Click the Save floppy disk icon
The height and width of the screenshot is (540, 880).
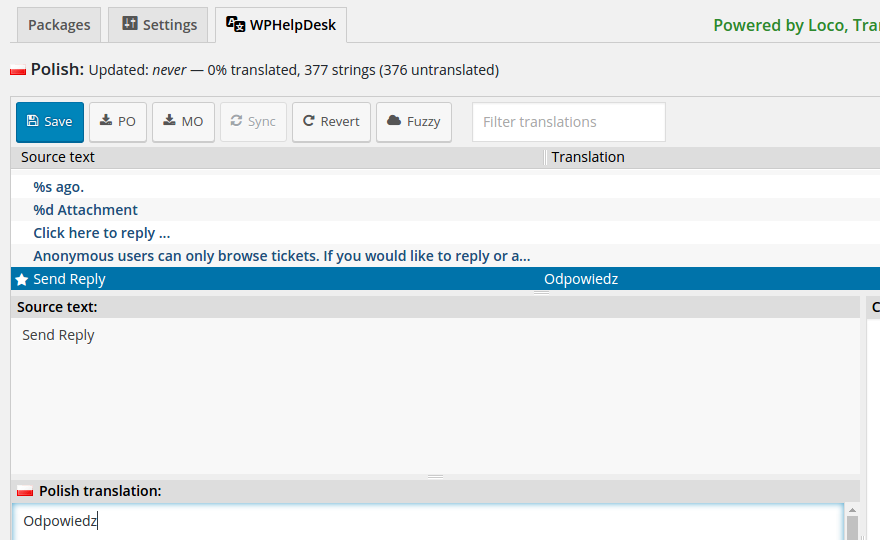[33, 121]
